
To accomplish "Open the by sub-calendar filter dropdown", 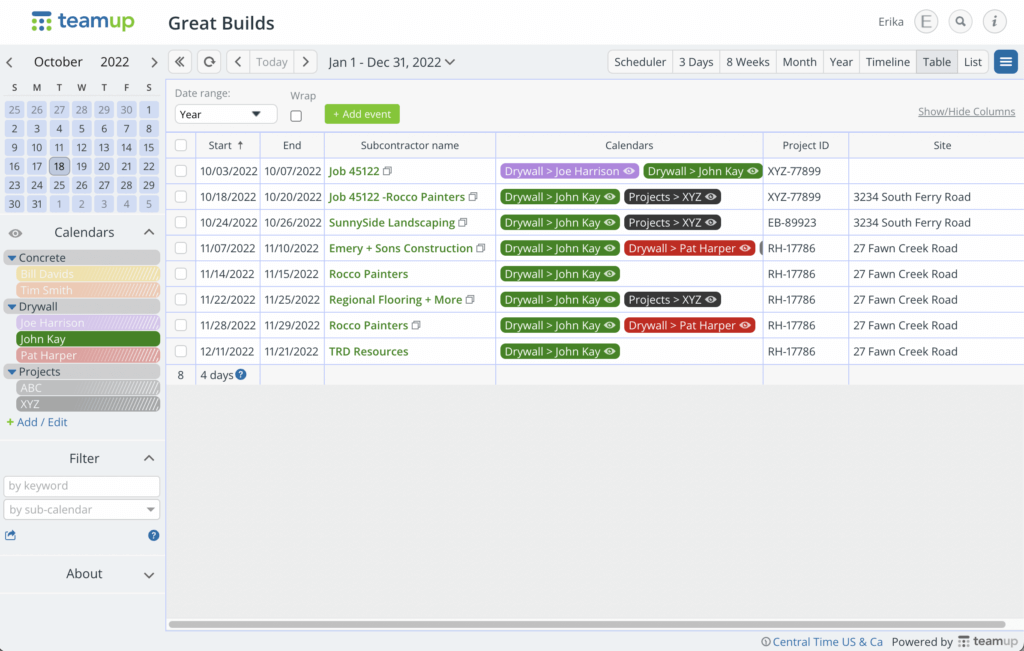I will click(81, 509).
